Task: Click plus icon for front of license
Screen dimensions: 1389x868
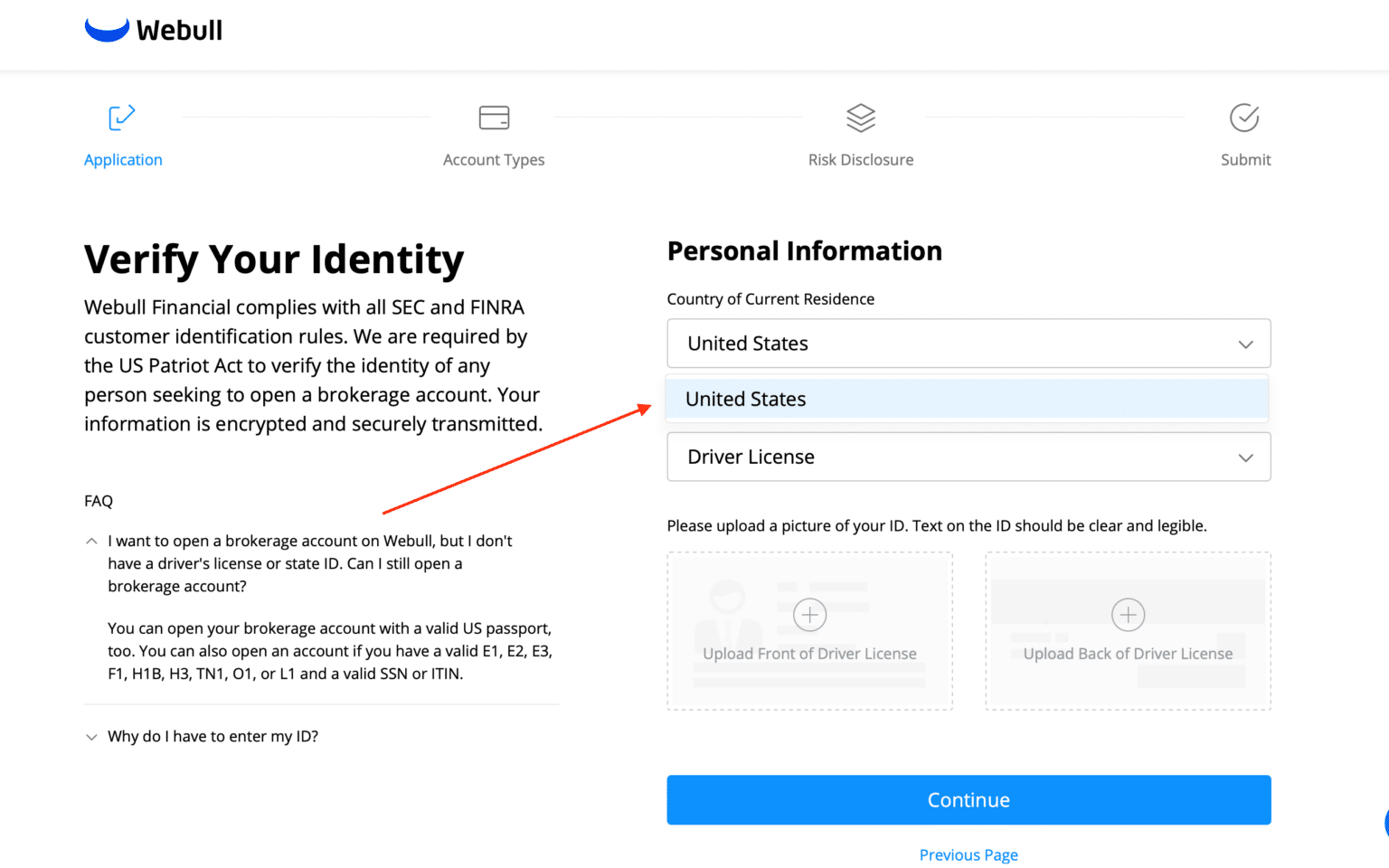Action: (809, 615)
